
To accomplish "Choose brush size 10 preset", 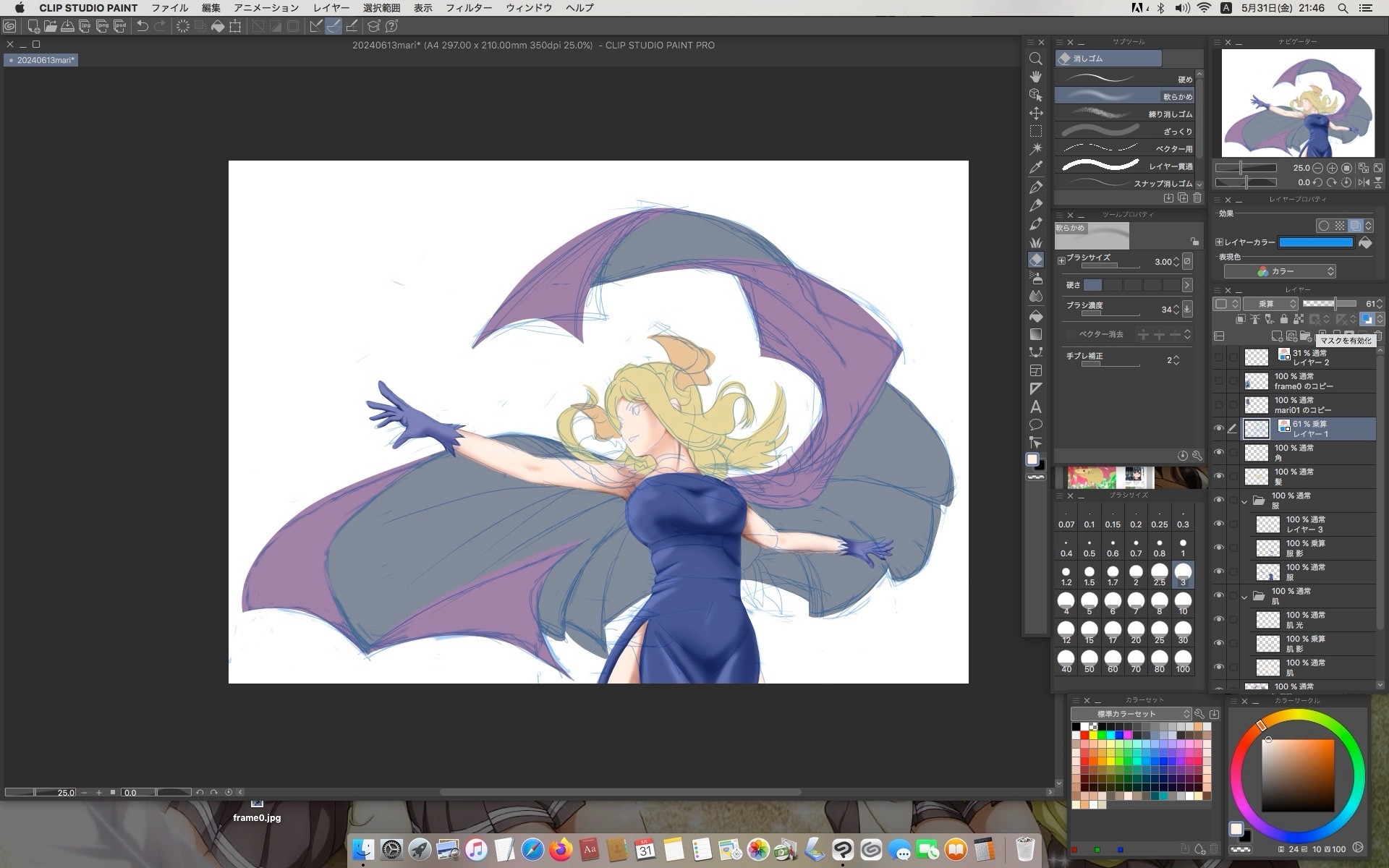I will coord(1183,603).
